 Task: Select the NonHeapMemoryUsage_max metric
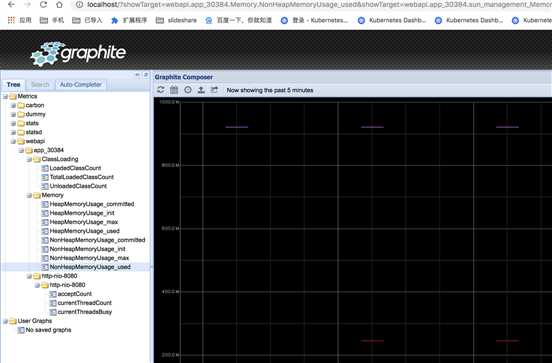pos(89,258)
